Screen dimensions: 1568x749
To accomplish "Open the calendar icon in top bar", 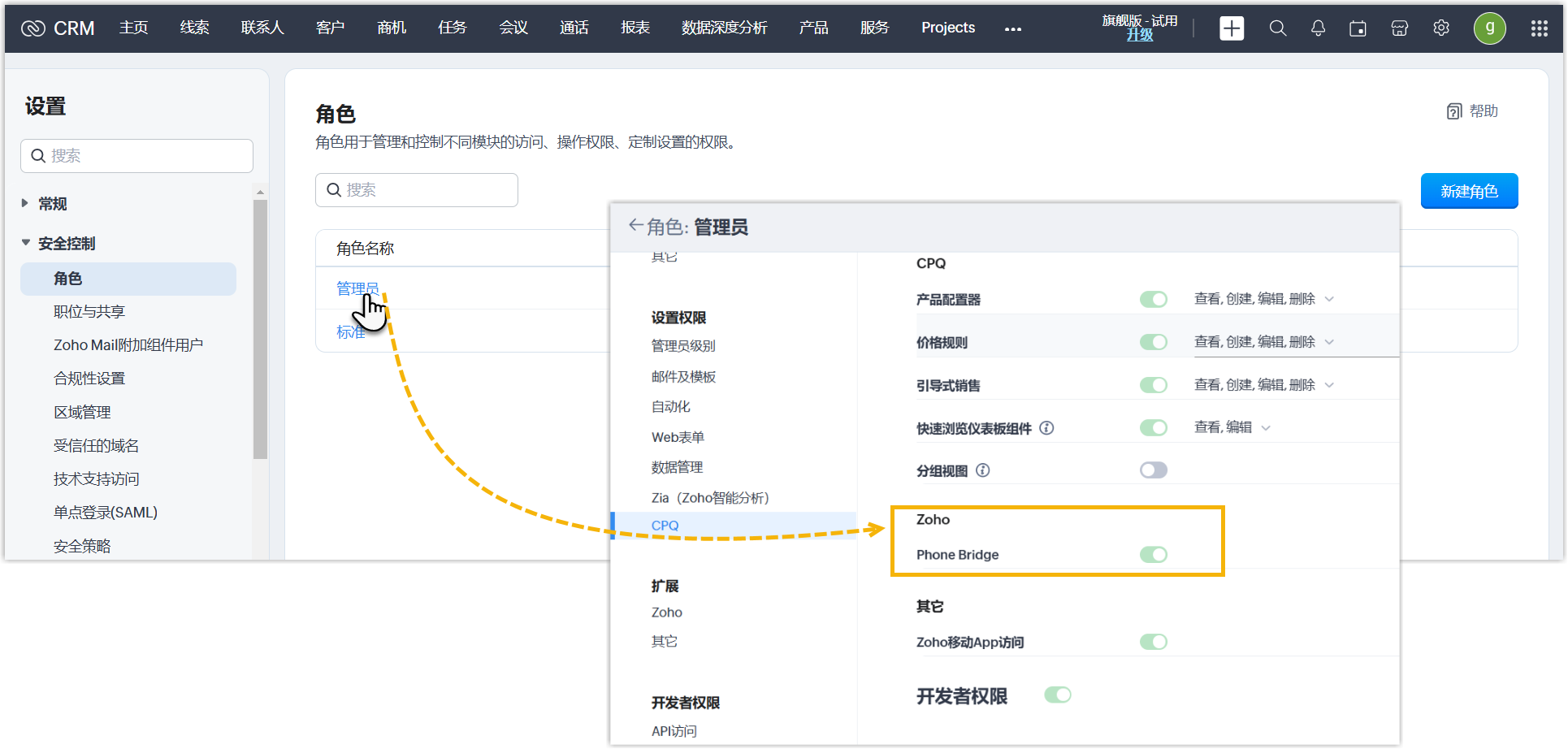I will tap(1358, 28).
